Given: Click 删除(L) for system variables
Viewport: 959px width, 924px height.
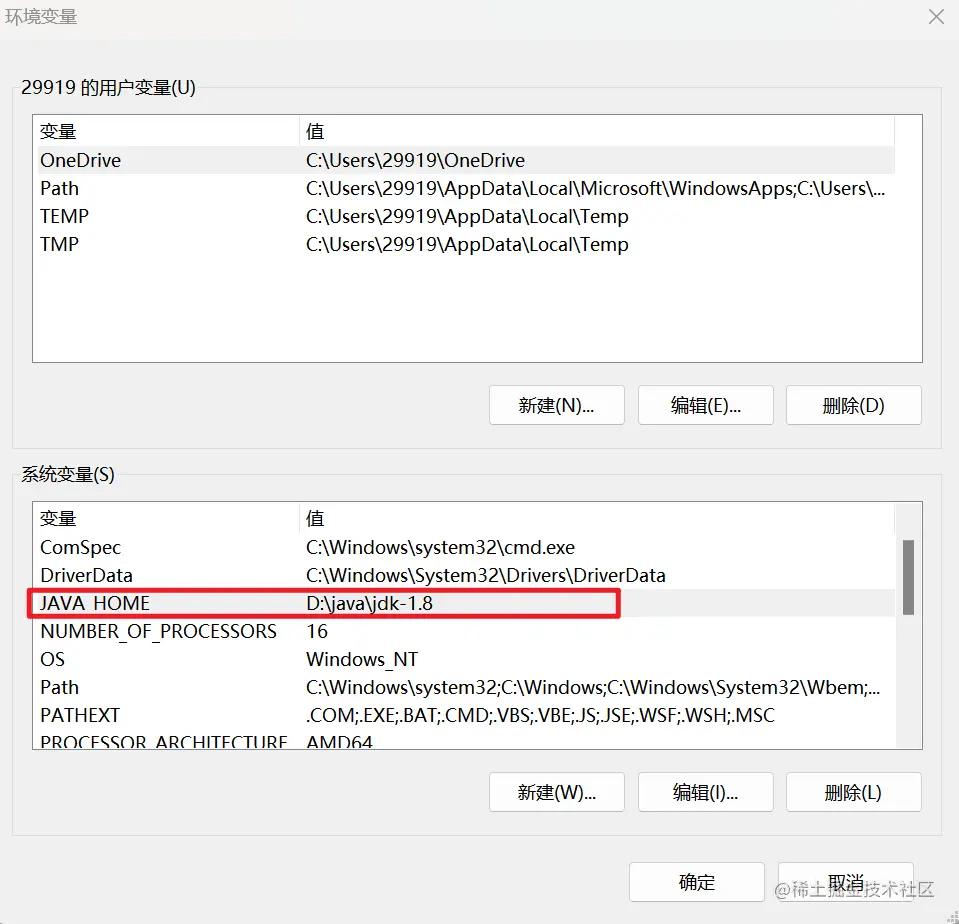Looking at the screenshot, I should click(853, 792).
